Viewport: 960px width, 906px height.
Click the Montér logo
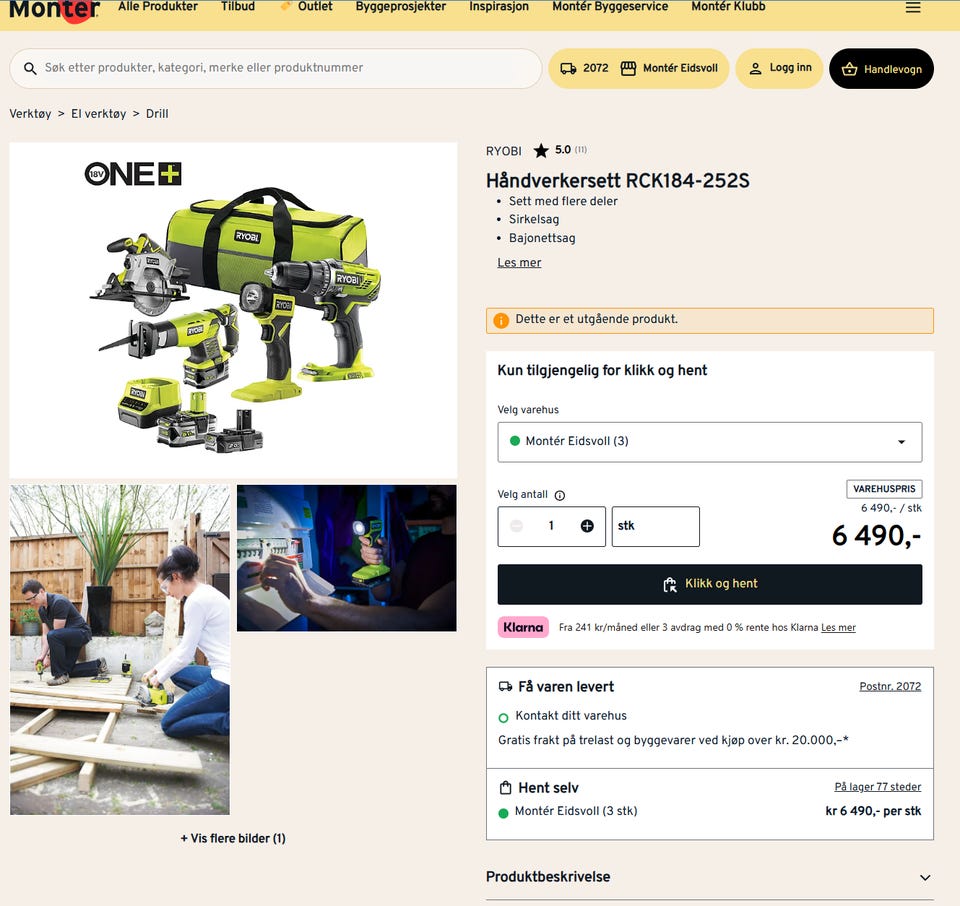point(54,10)
